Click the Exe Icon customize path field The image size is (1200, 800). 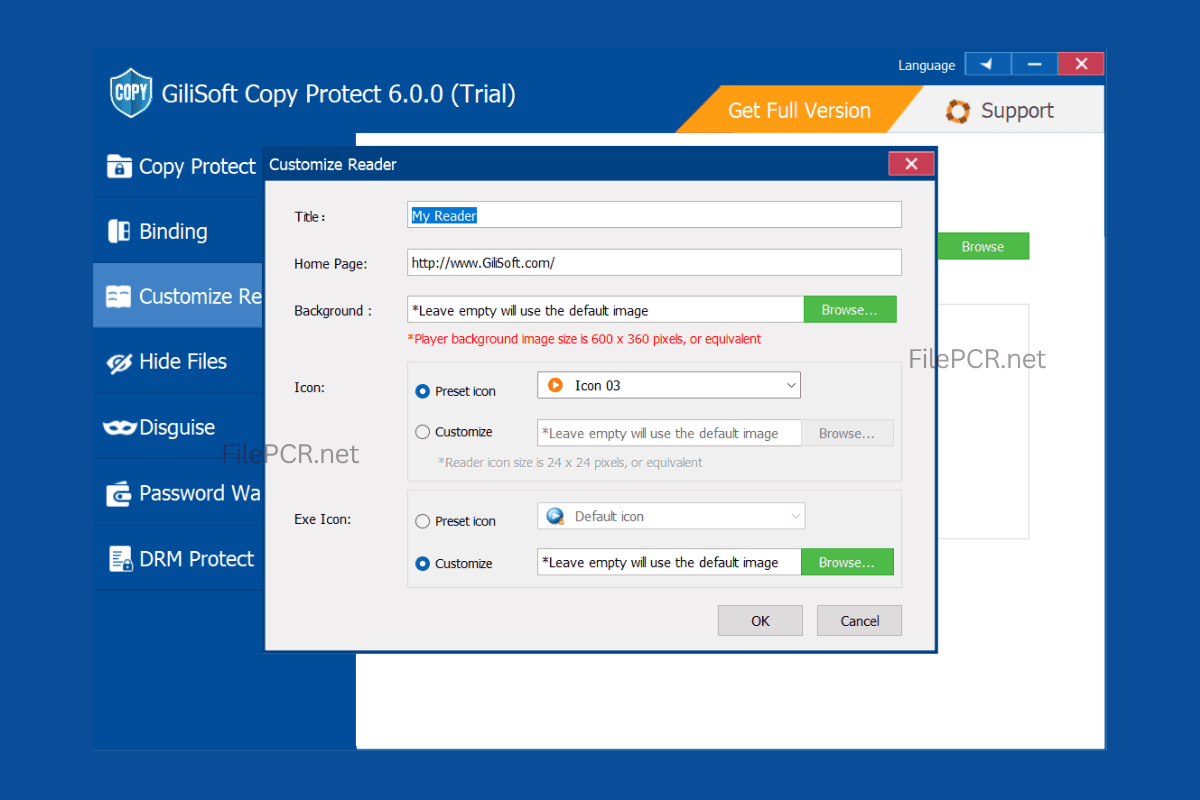click(x=669, y=562)
